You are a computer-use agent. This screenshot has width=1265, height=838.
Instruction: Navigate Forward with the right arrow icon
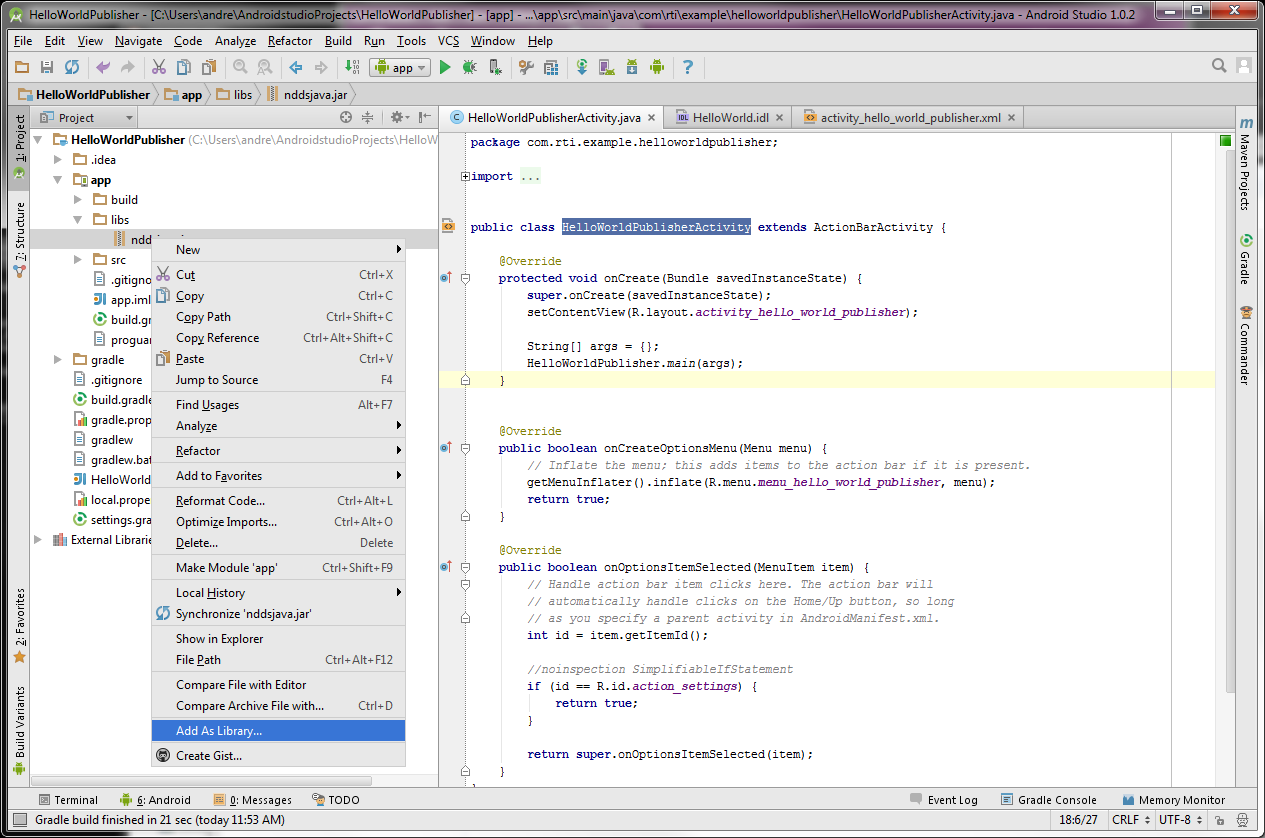[321, 67]
